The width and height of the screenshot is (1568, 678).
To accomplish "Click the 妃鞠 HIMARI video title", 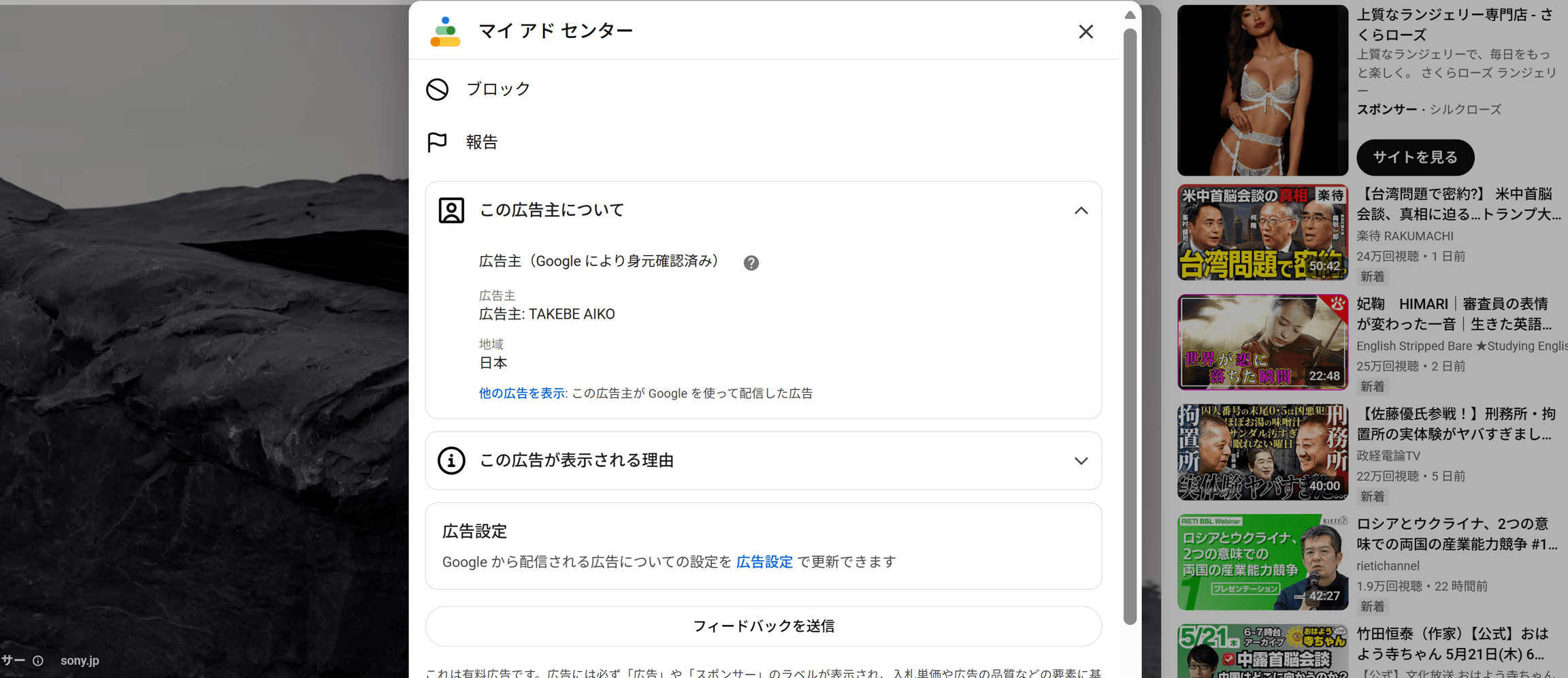I will [x=1454, y=314].
